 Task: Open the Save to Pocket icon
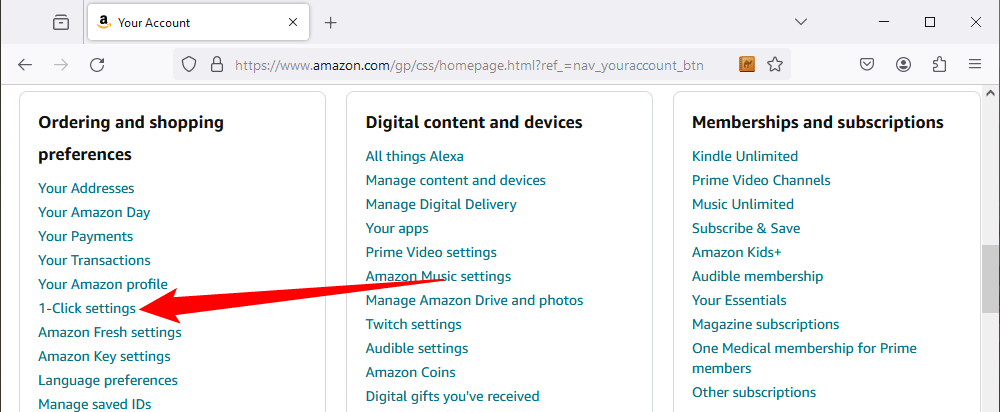tap(868, 65)
